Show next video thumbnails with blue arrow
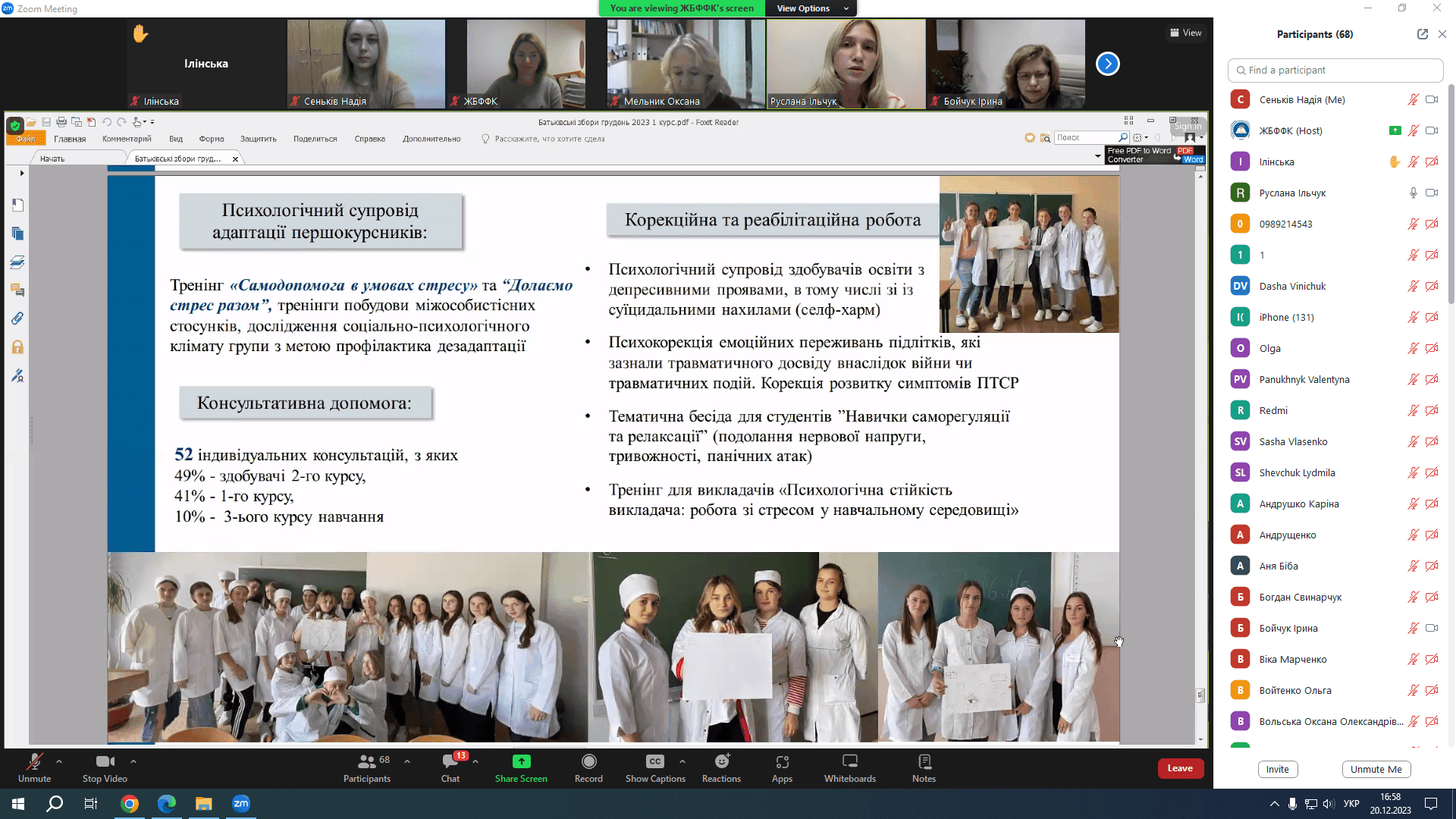 click(x=1108, y=64)
